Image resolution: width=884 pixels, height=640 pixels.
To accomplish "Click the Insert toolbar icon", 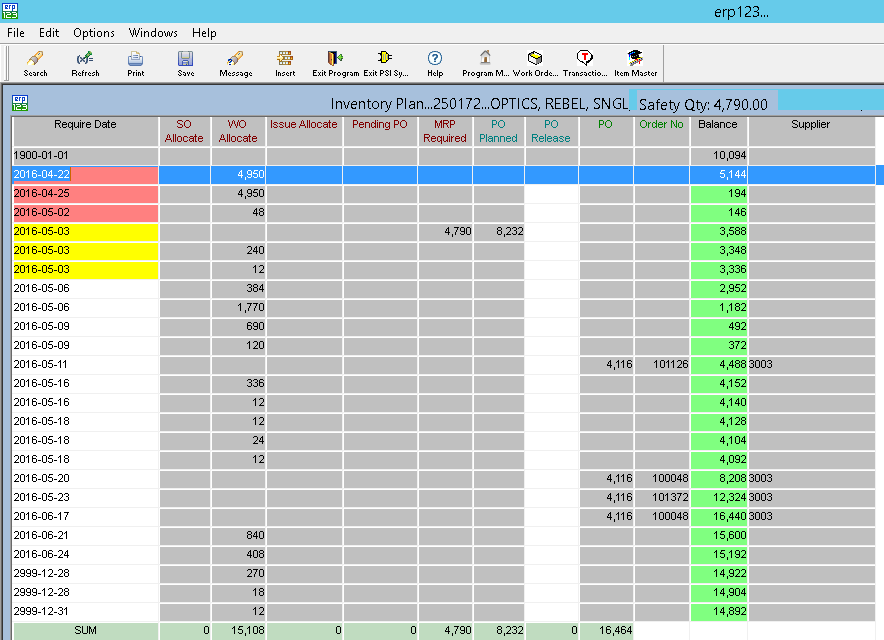I will click(284, 63).
